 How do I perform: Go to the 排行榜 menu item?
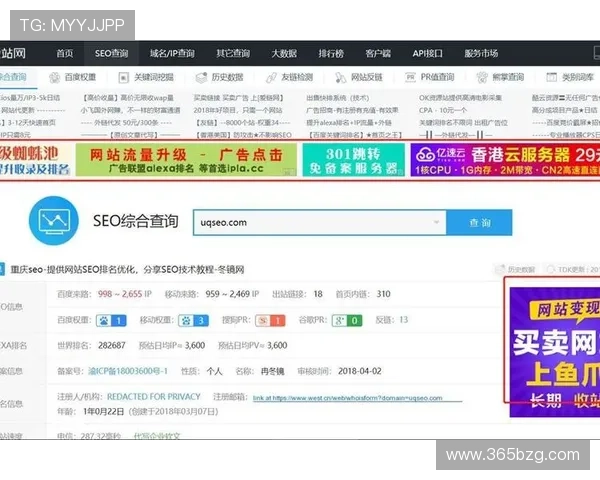(x=332, y=53)
